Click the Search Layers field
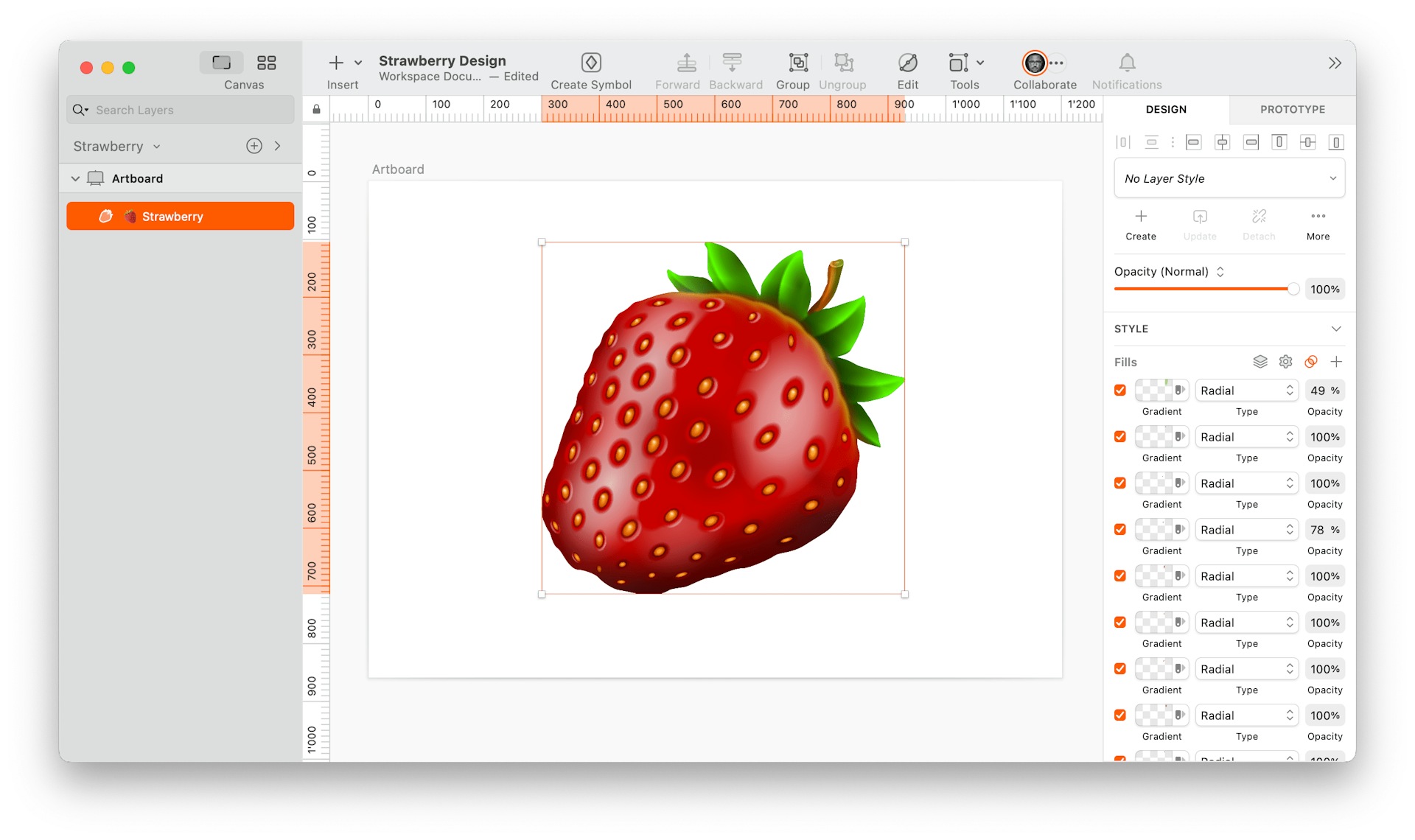 click(179, 109)
